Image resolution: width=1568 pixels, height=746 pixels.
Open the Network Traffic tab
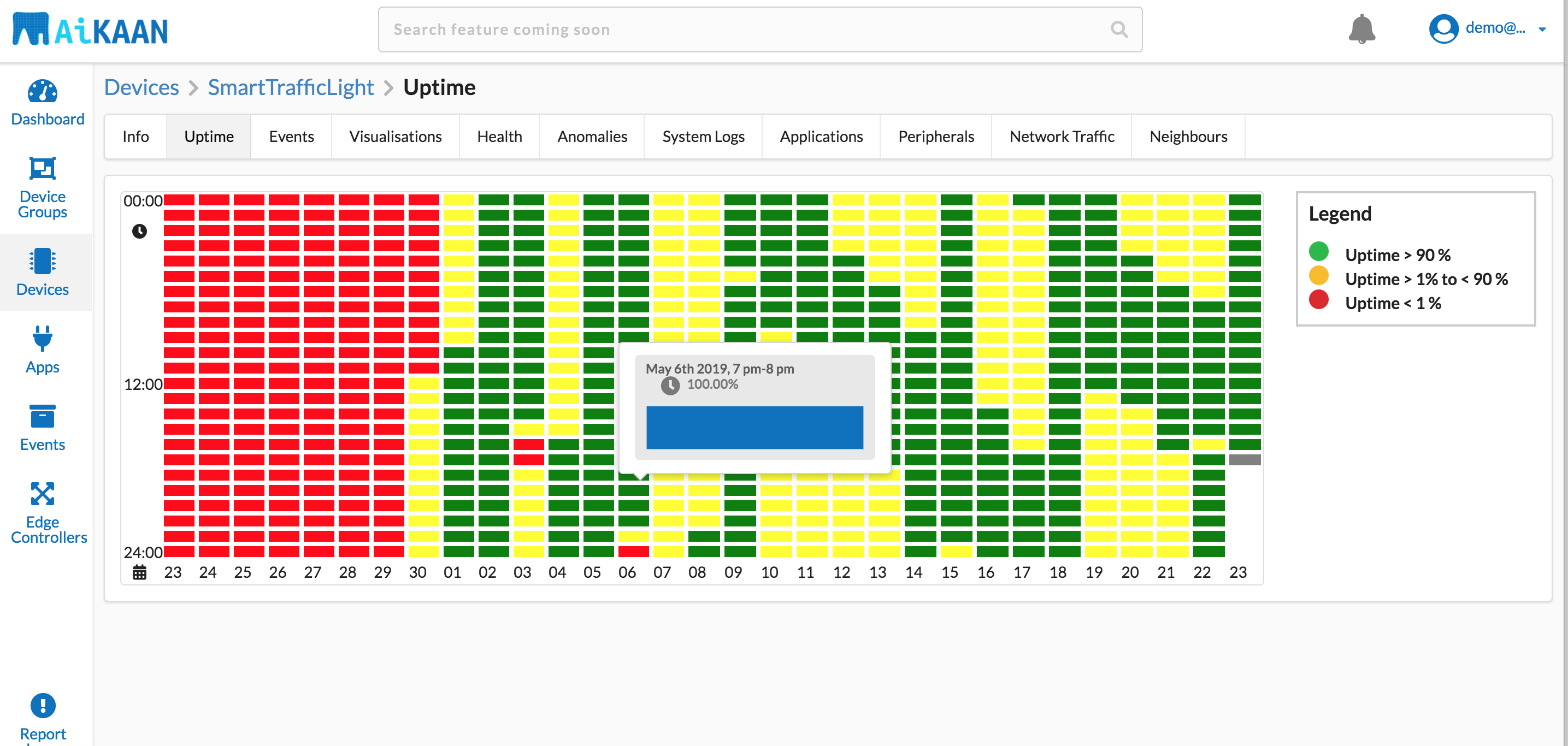1062,137
